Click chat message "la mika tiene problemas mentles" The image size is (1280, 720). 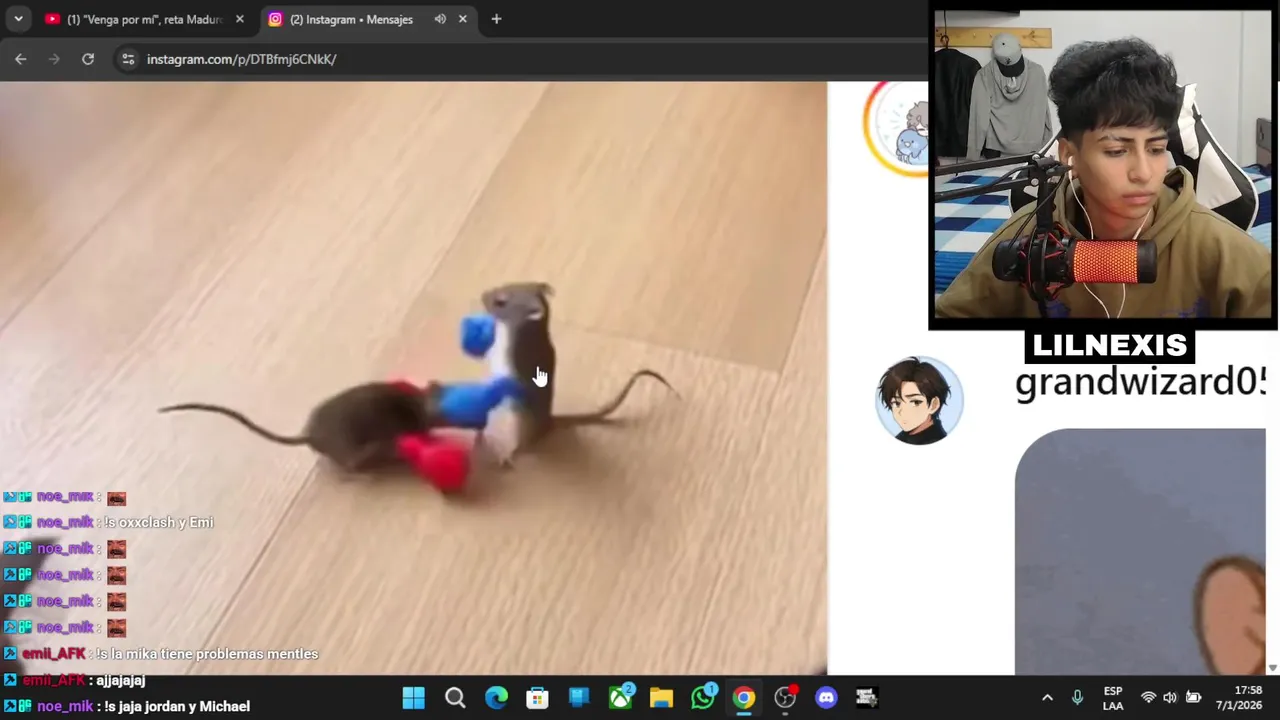point(207,654)
